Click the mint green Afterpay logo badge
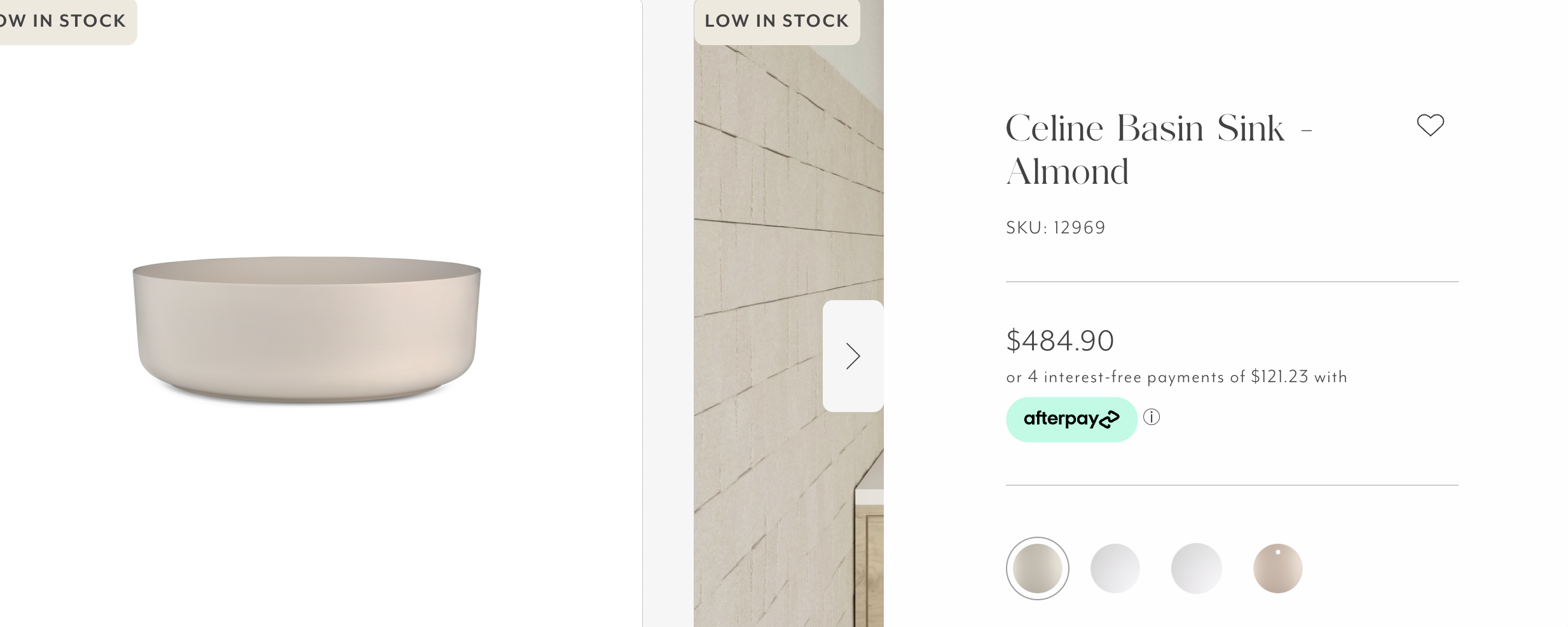Screen dimensions: 1568x627 click(x=1071, y=419)
